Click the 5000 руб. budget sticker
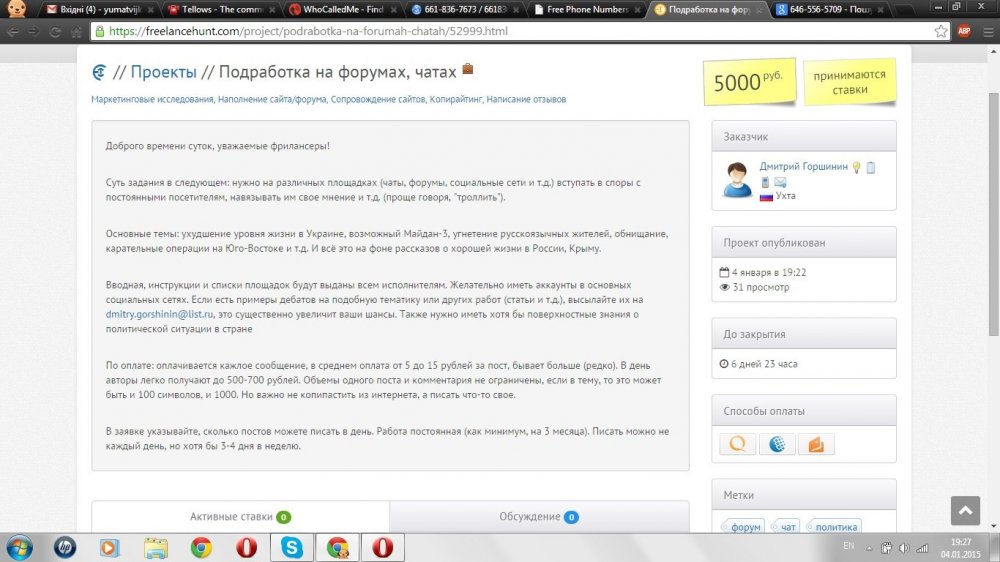The height and width of the screenshot is (562, 1000). [749, 82]
